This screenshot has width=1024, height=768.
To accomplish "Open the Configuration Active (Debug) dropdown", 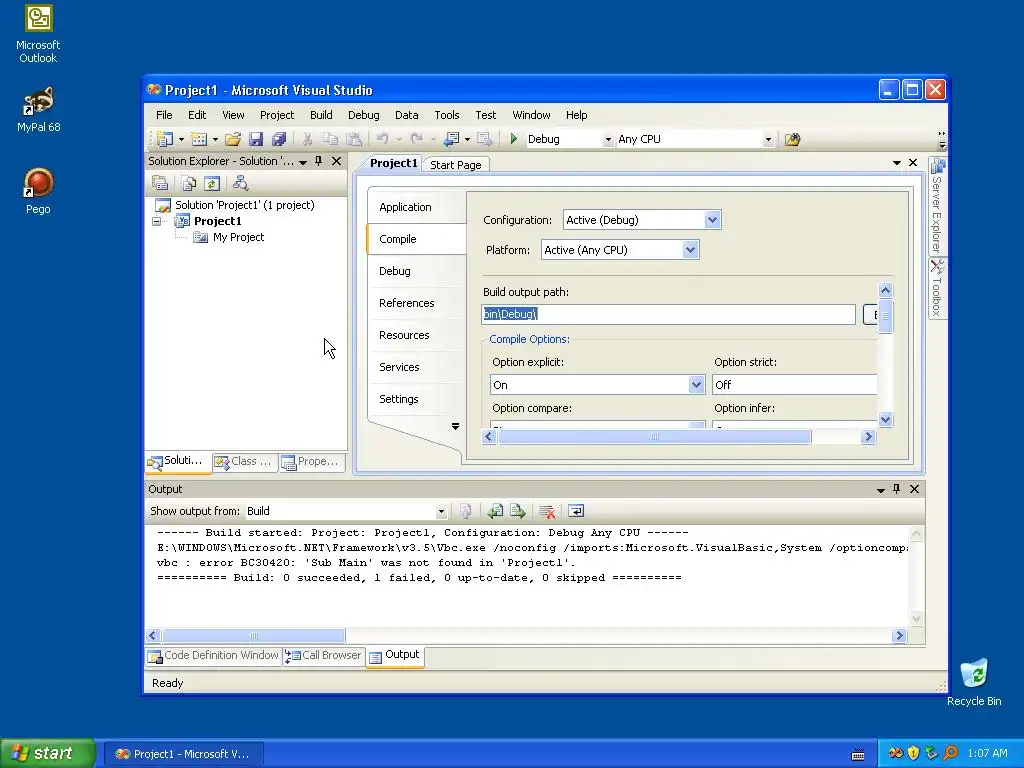I will click(x=712, y=220).
